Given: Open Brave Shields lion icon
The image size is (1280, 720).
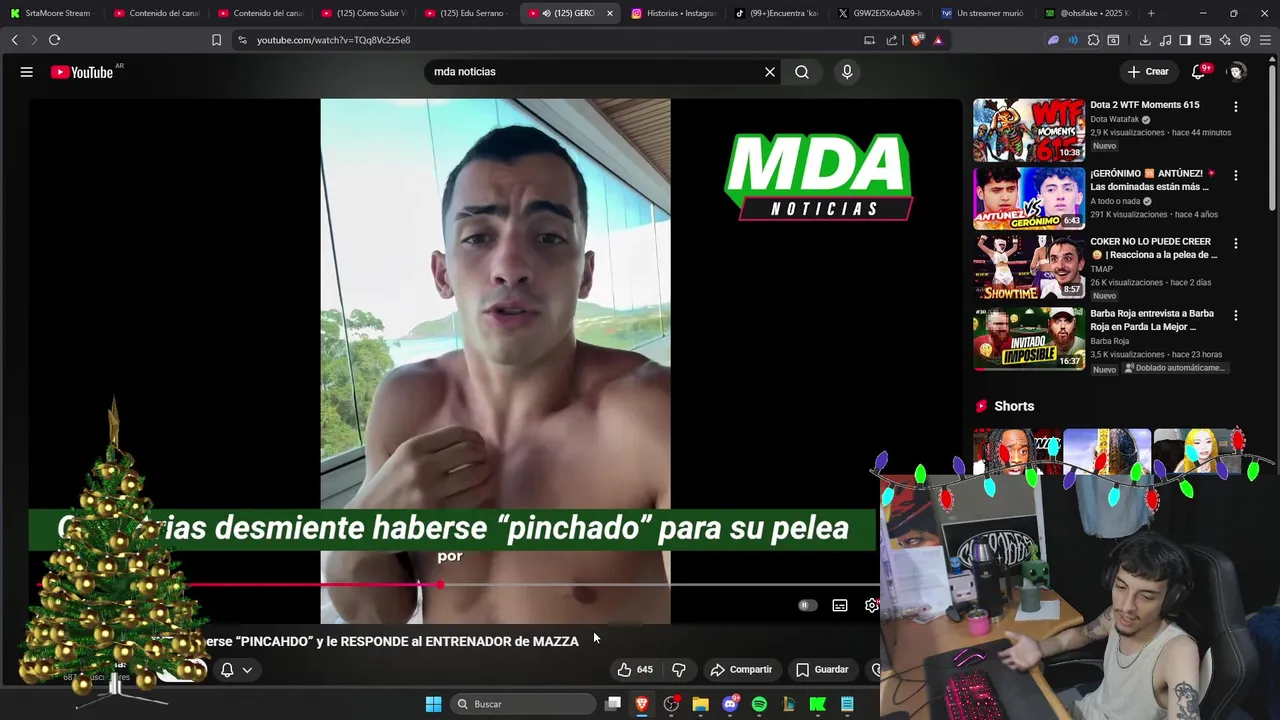Looking at the screenshot, I should 917,40.
